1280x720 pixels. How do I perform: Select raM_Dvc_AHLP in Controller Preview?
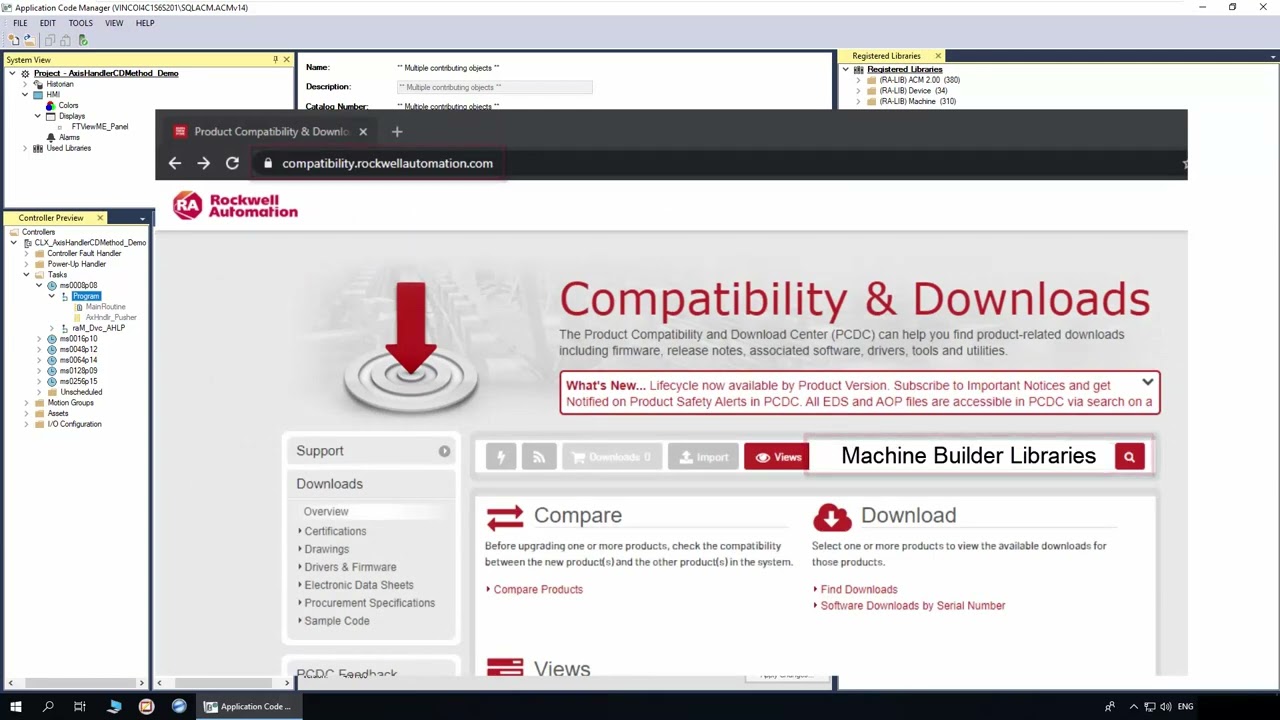[x=99, y=328]
